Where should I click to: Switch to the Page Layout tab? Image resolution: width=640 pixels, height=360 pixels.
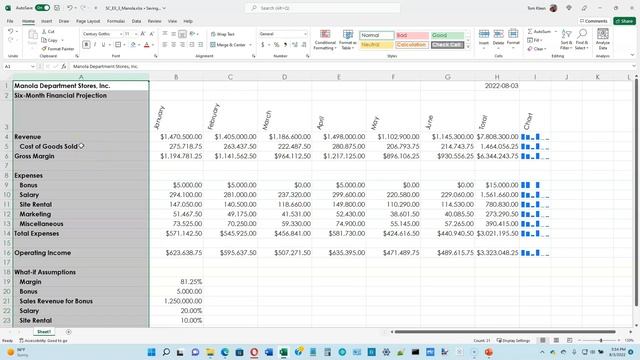88,21
